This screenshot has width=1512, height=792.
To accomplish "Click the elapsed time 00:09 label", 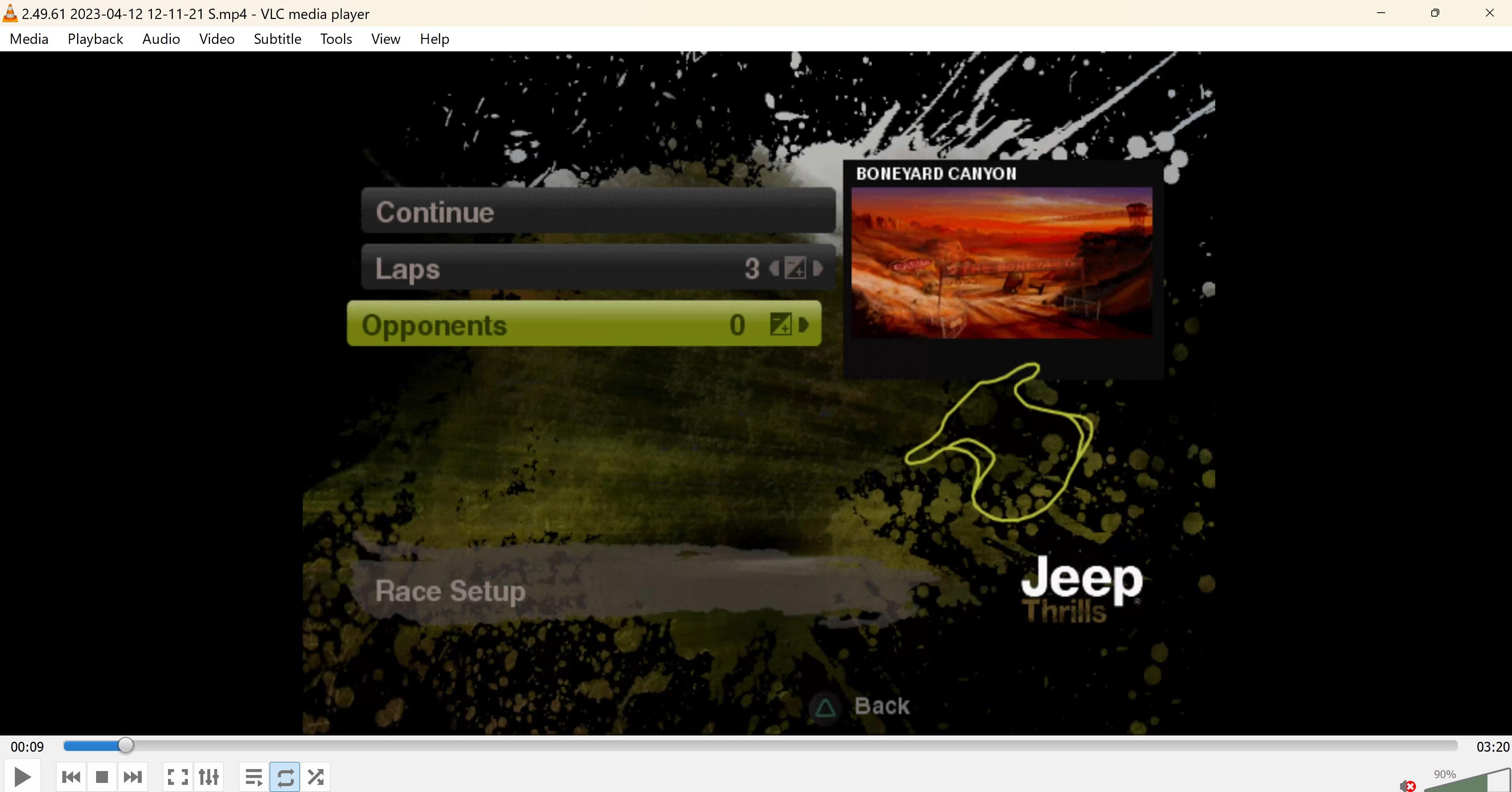I will 27,746.
